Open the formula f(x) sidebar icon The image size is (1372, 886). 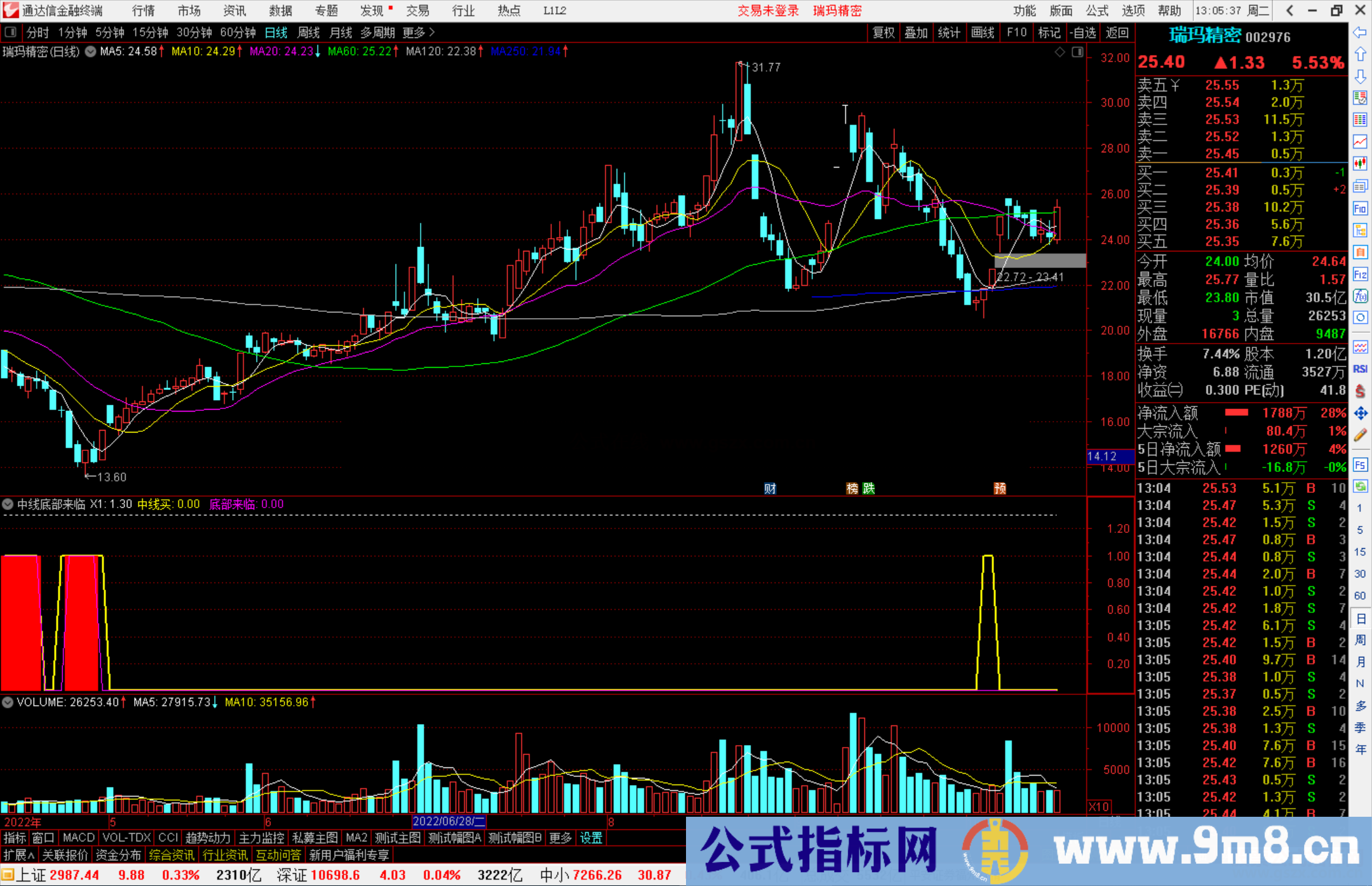pos(1360,296)
